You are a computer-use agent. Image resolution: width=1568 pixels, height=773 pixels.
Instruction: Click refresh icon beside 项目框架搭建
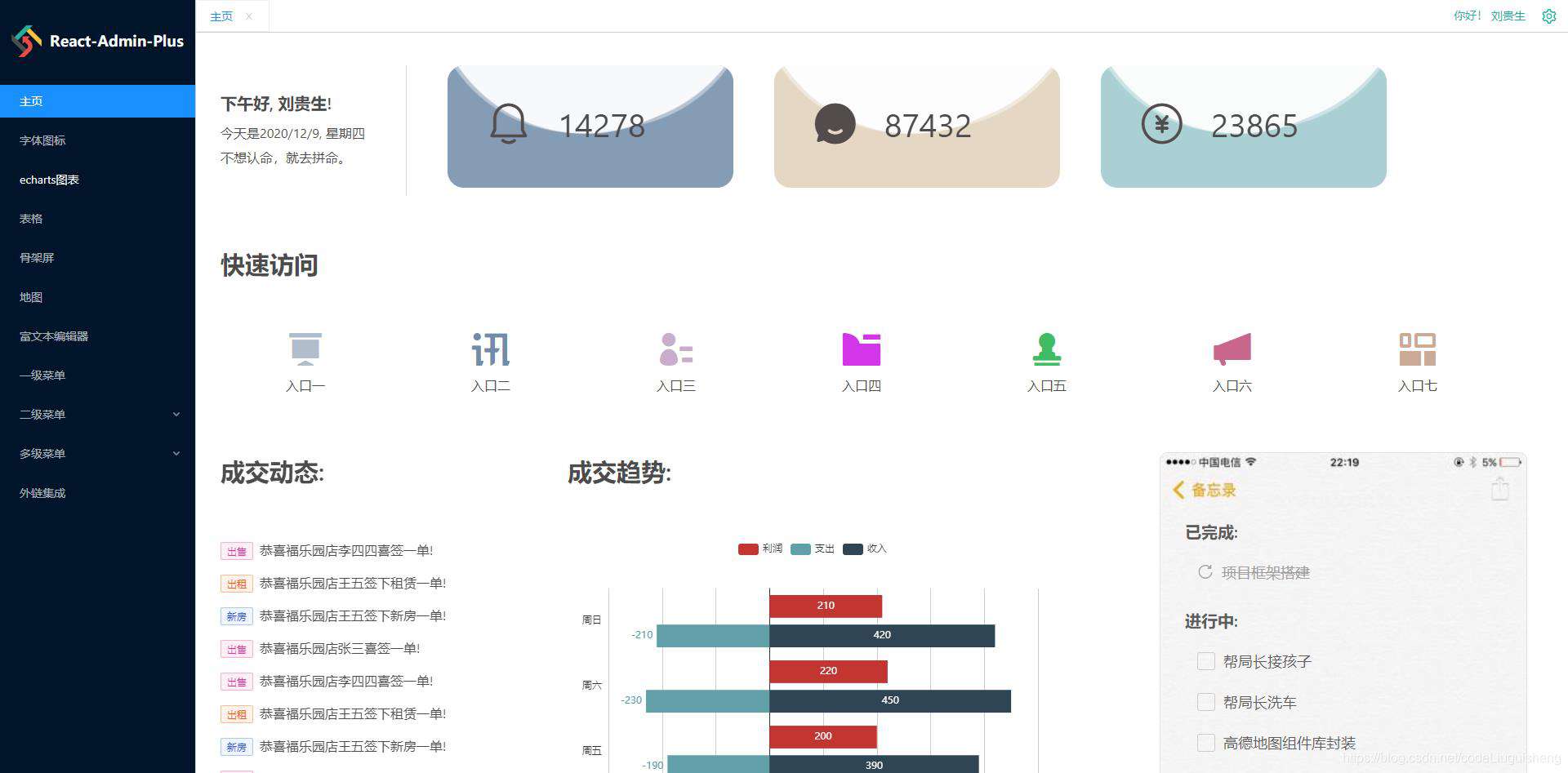(x=1205, y=572)
